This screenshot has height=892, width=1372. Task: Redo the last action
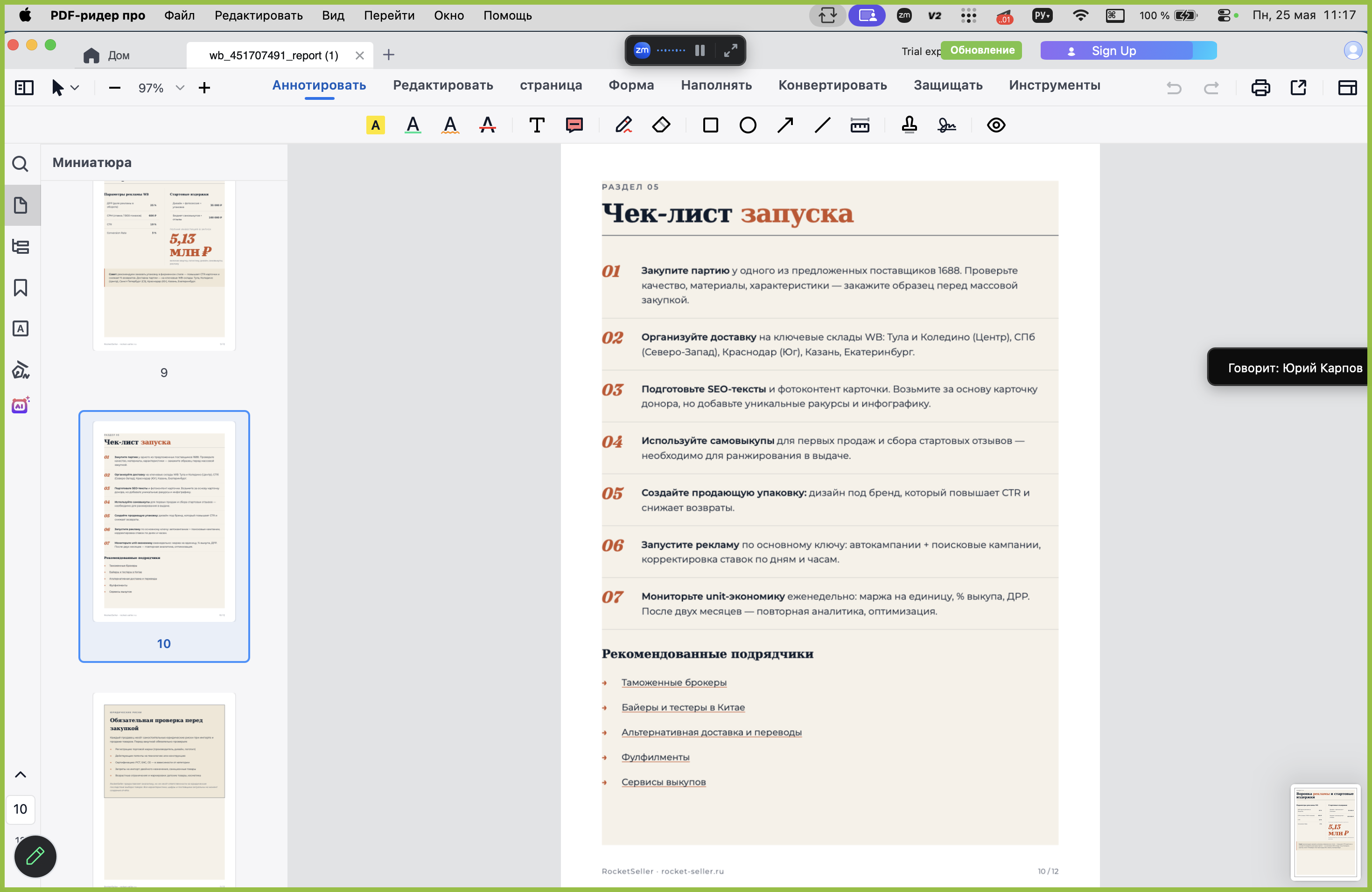1211,88
